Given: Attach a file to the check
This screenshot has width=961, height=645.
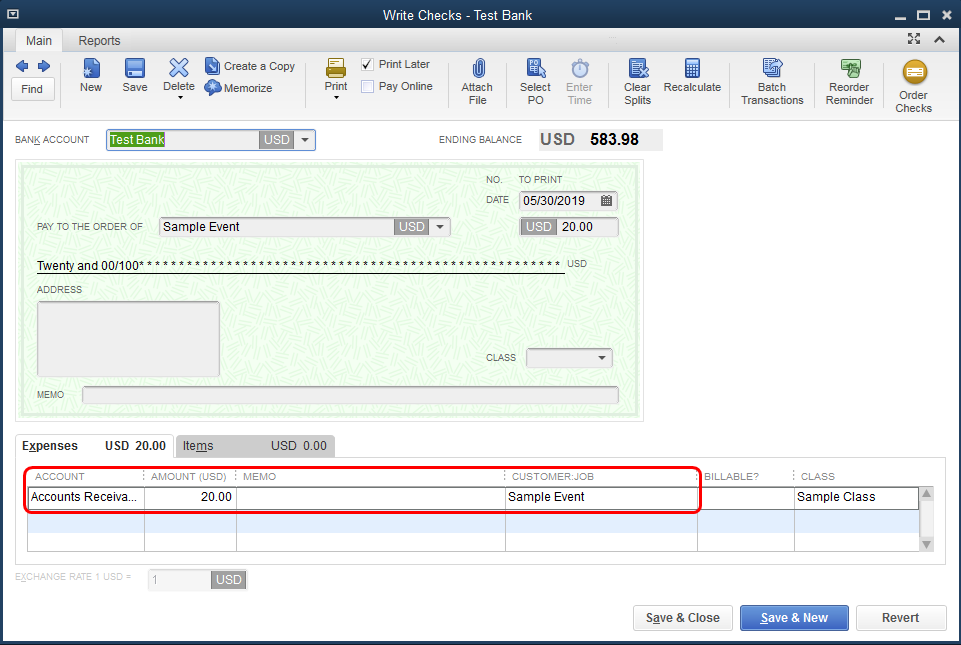Looking at the screenshot, I should [x=477, y=82].
